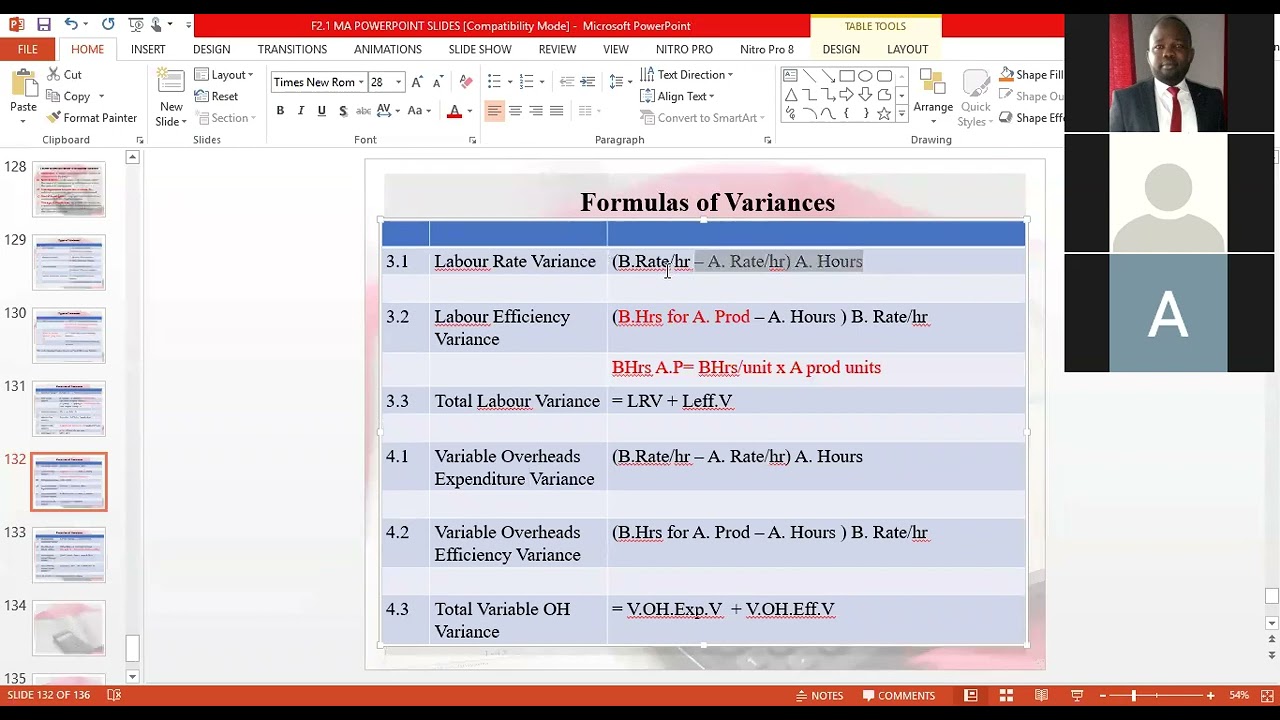The width and height of the screenshot is (1280, 720).
Task: Select slide thumbnail 131
Action: [x=68, y=408]
